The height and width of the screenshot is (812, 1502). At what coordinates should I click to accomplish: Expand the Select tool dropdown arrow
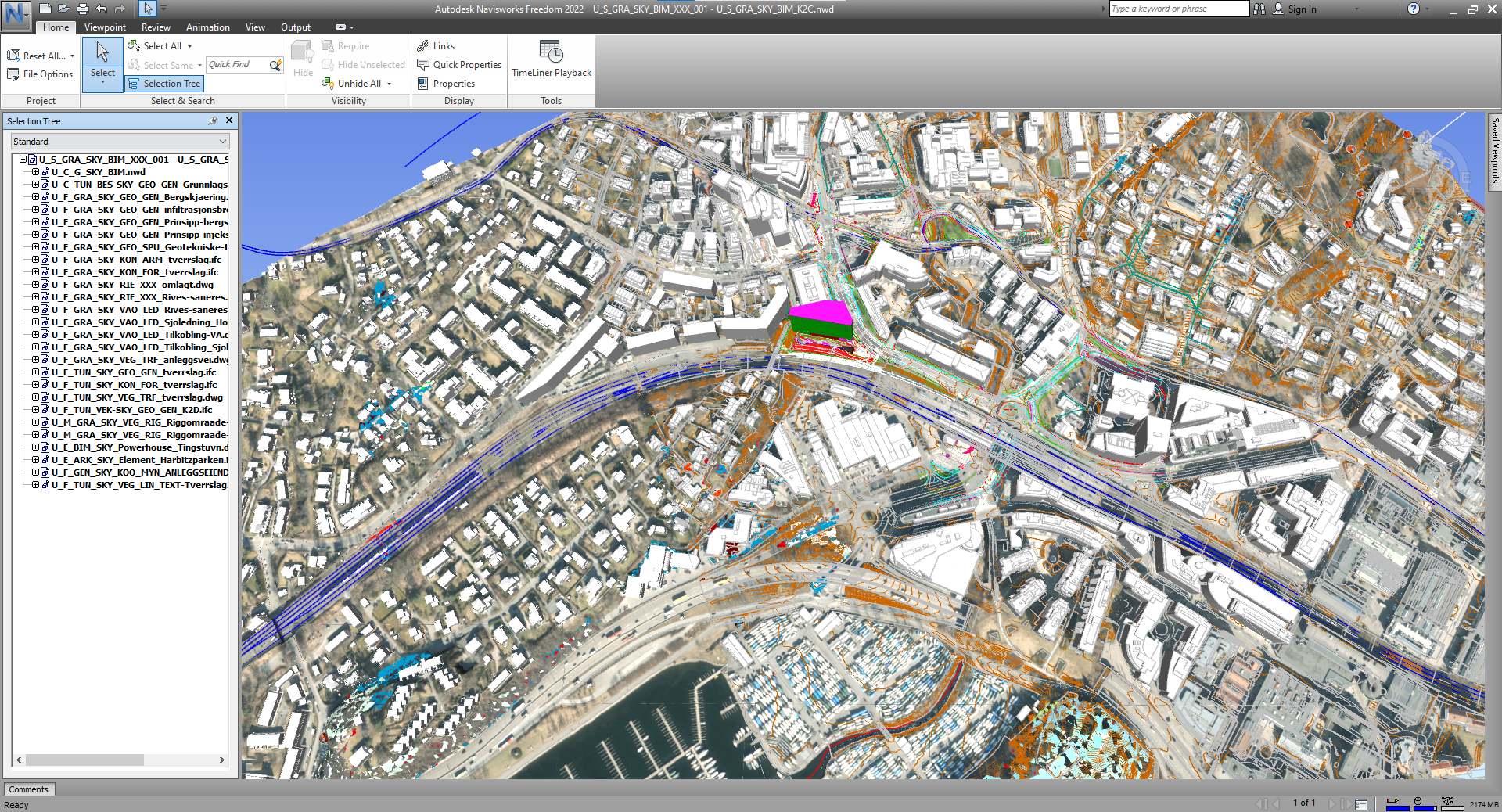(102, 81)
